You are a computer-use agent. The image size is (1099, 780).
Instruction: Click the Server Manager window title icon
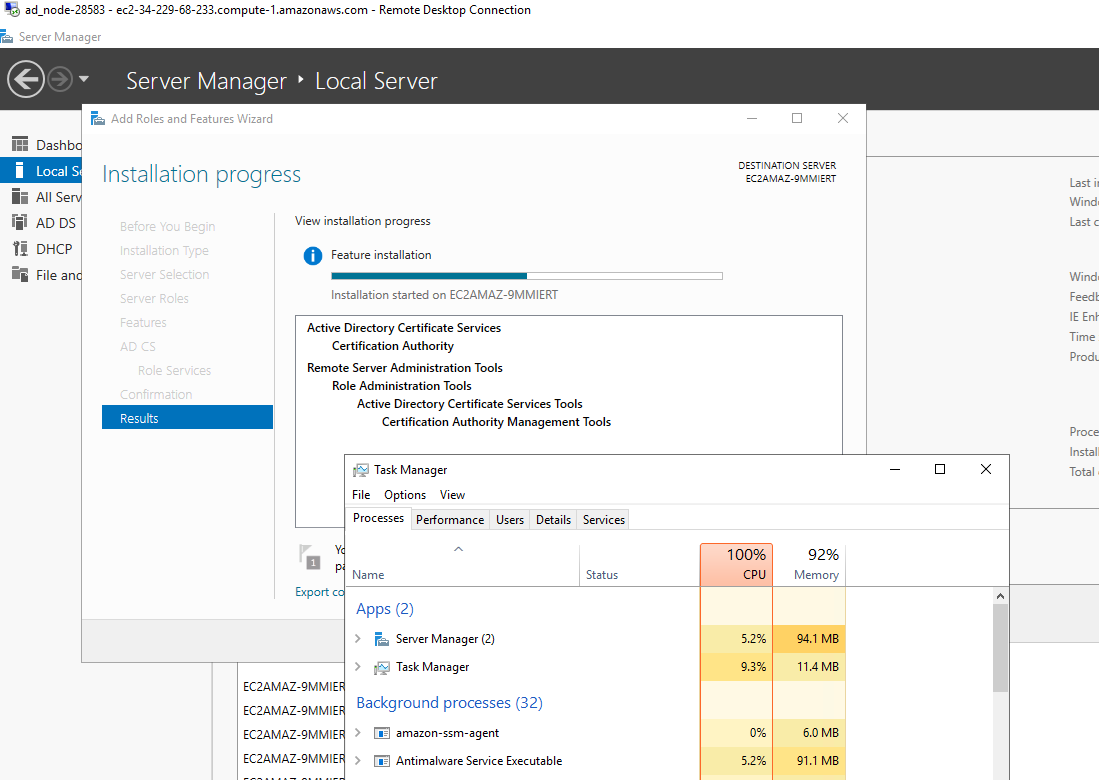tap(7, 36)
